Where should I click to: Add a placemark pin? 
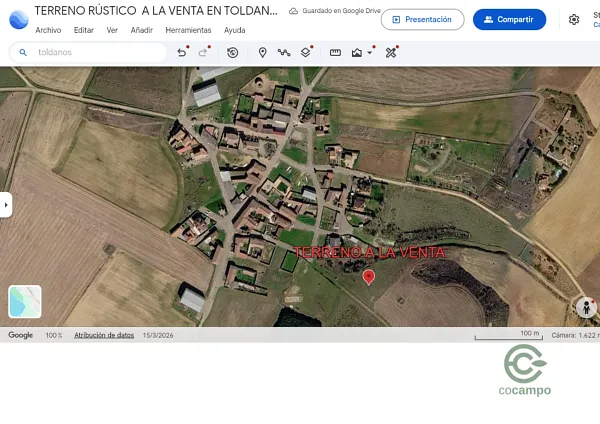coord(262,52)
